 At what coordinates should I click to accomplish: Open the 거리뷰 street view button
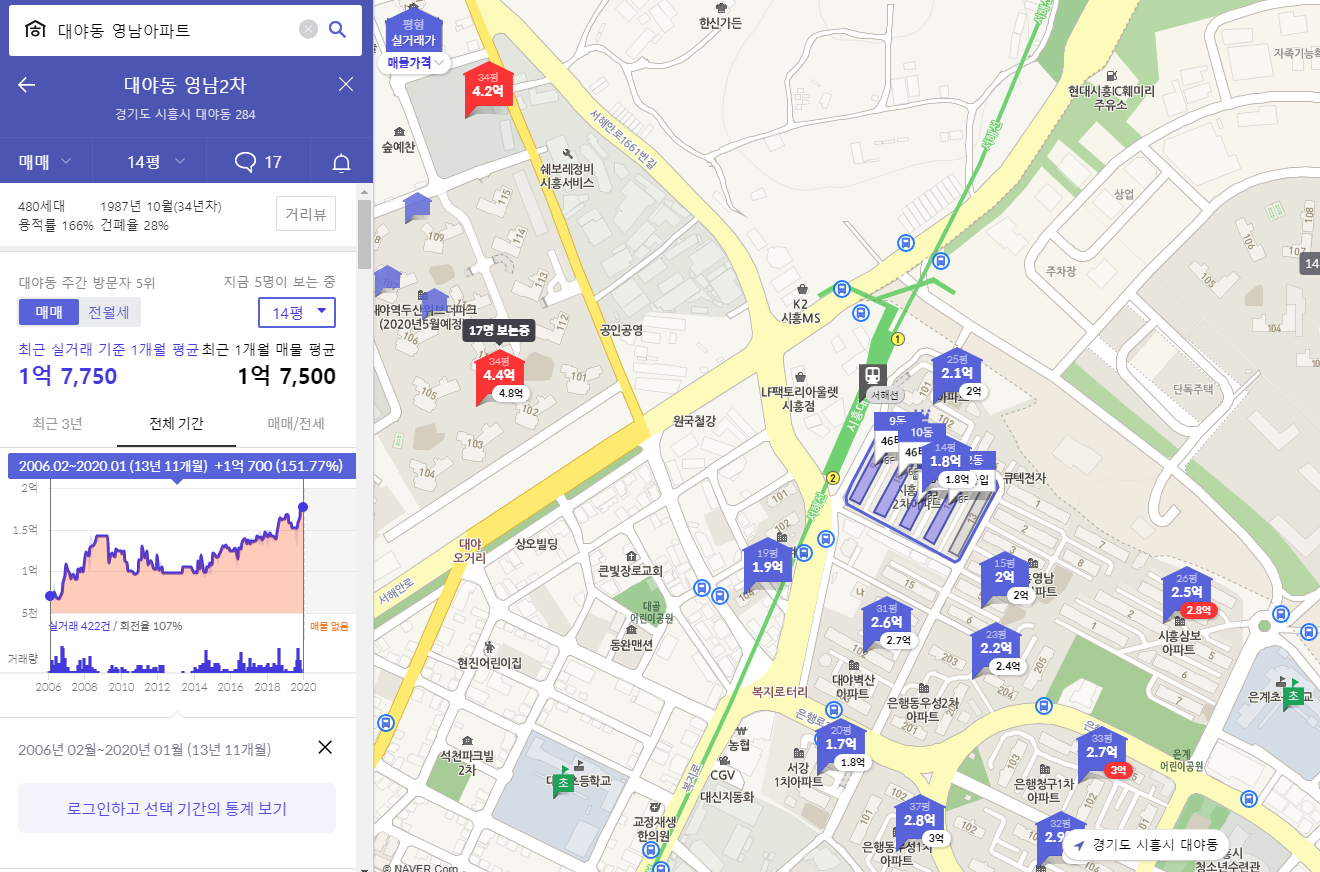tap(306, 214)
